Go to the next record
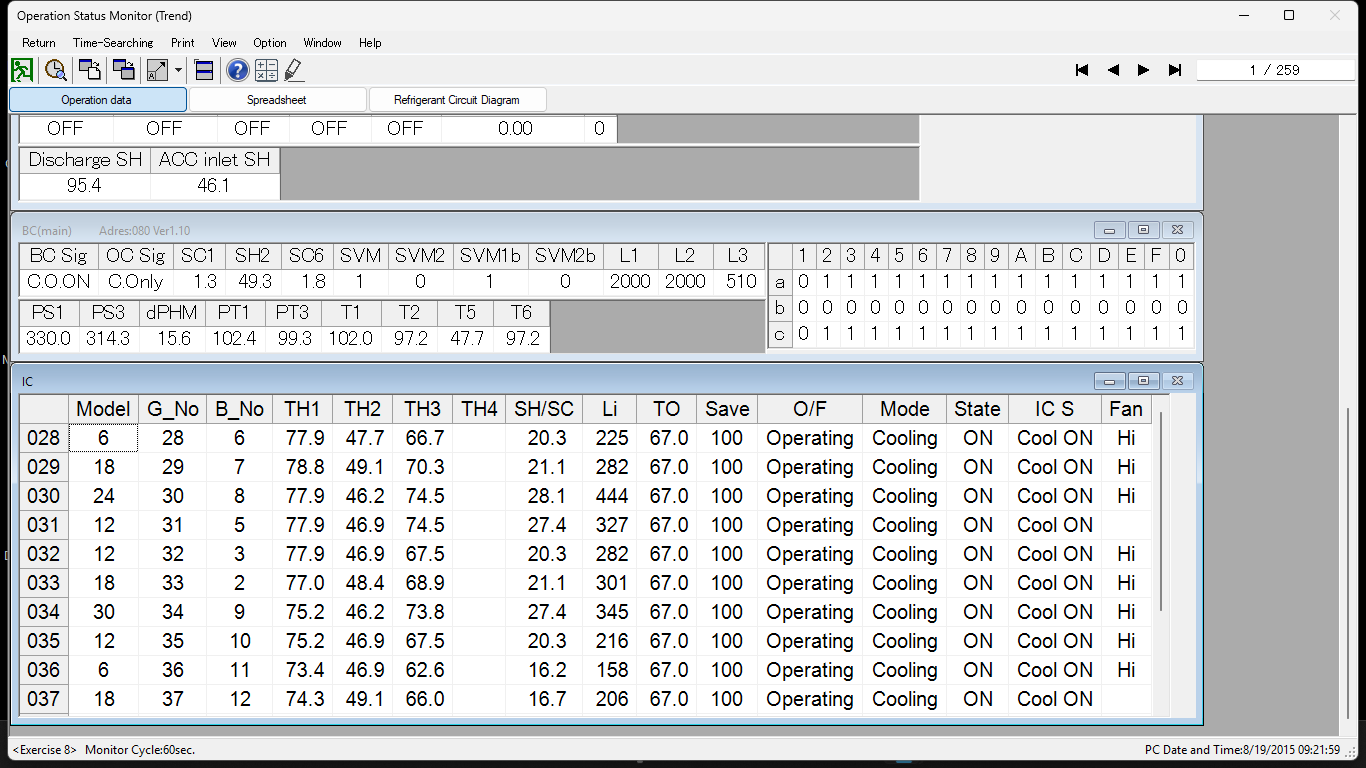 pyautogui.click(x=1143, y=70)
